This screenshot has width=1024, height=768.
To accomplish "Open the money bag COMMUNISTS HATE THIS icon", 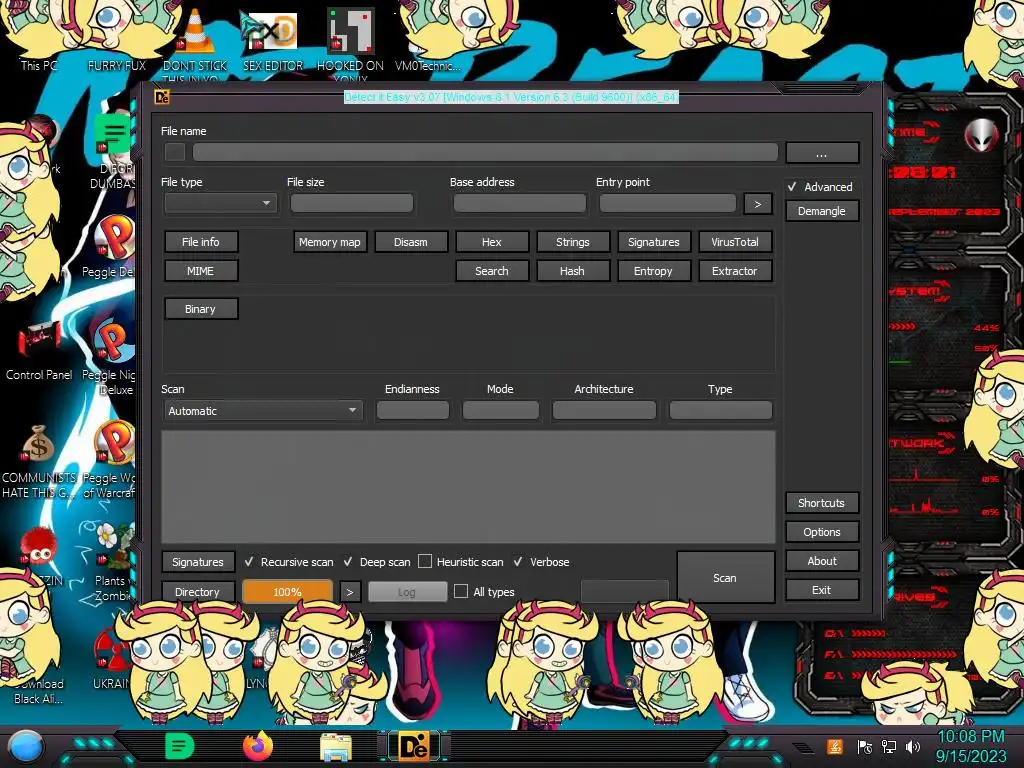I will (x=39, y=462).
